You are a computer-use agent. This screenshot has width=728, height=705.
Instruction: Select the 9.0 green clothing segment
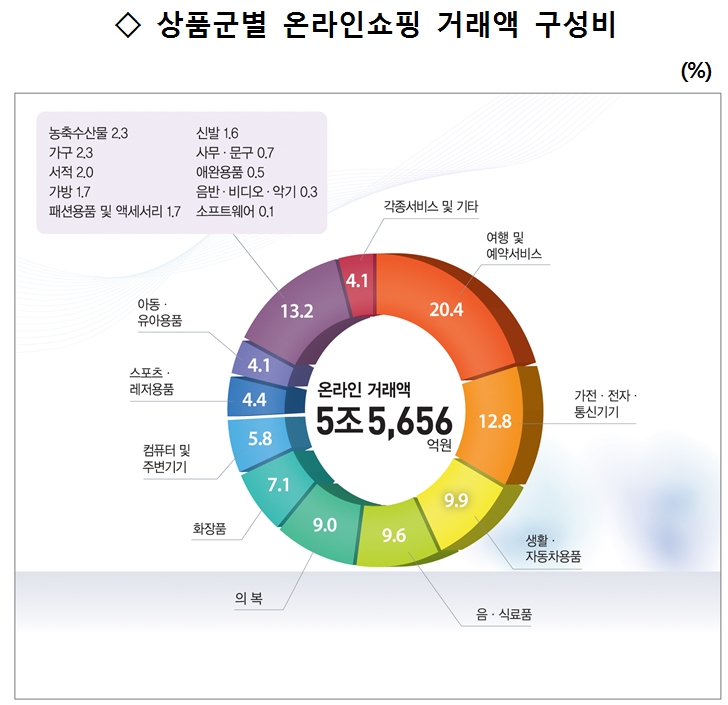click(324, 525)
